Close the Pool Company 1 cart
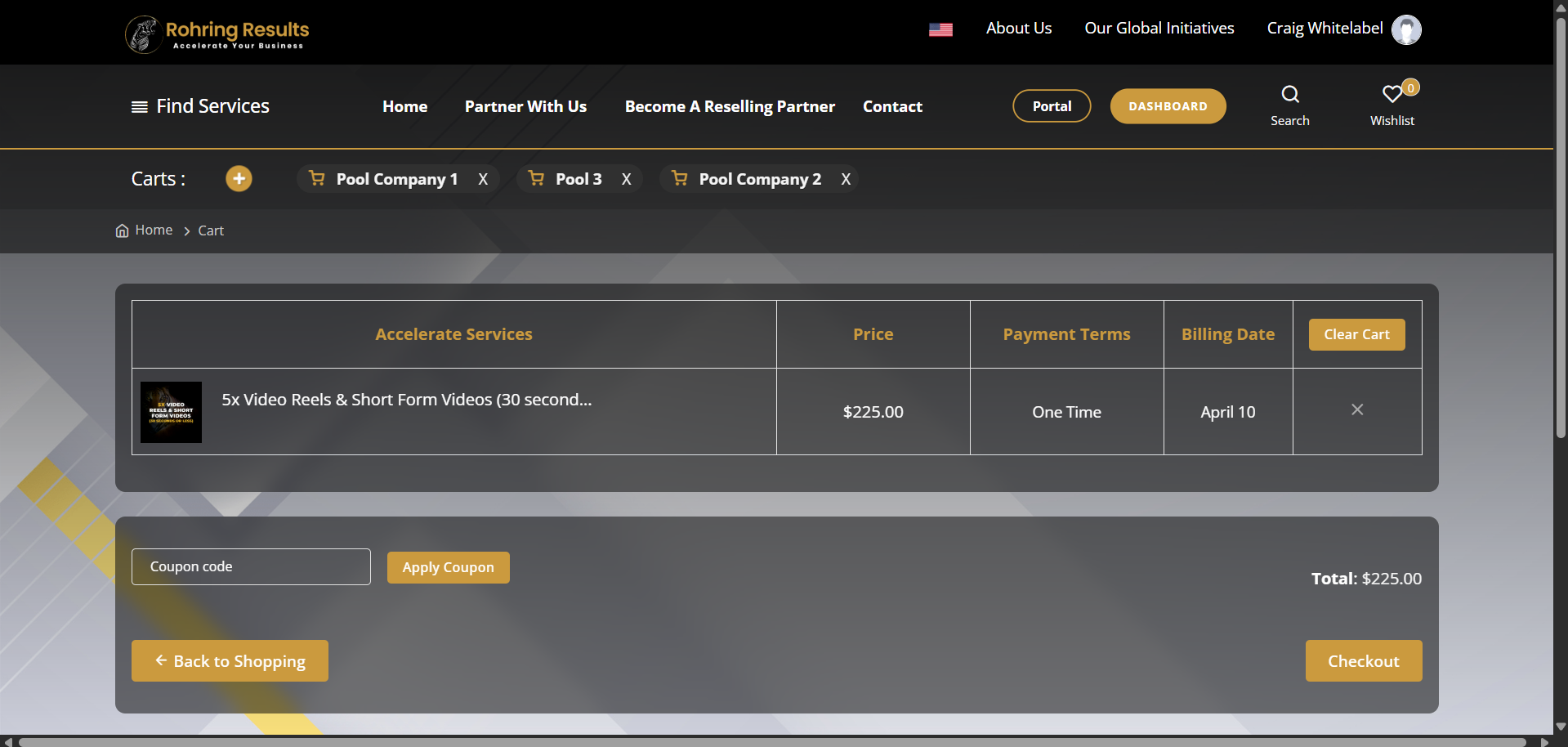The width and height of the screenshot is (1568, 747). pos(483,180)
